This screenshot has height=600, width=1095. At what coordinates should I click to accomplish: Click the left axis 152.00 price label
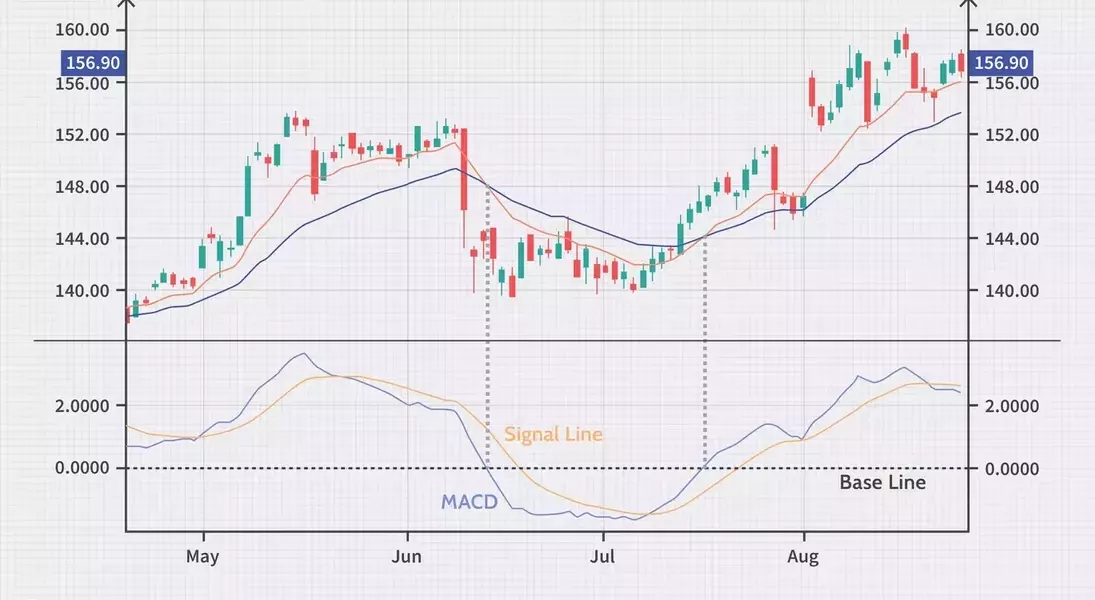82,135
